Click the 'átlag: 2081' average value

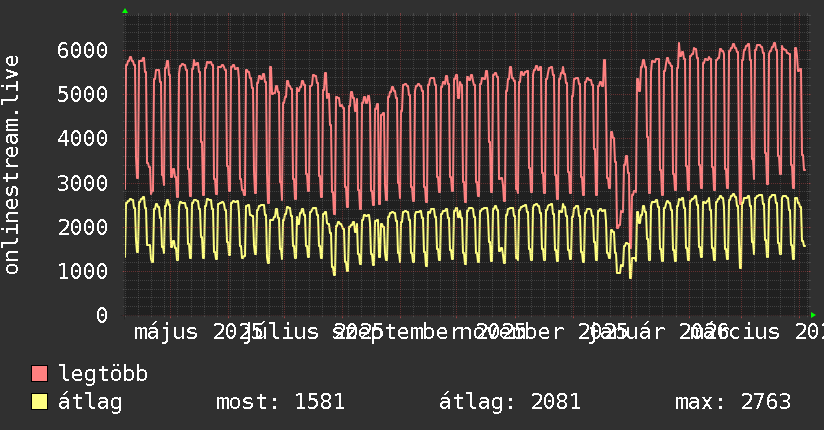[x=510, y=402]
